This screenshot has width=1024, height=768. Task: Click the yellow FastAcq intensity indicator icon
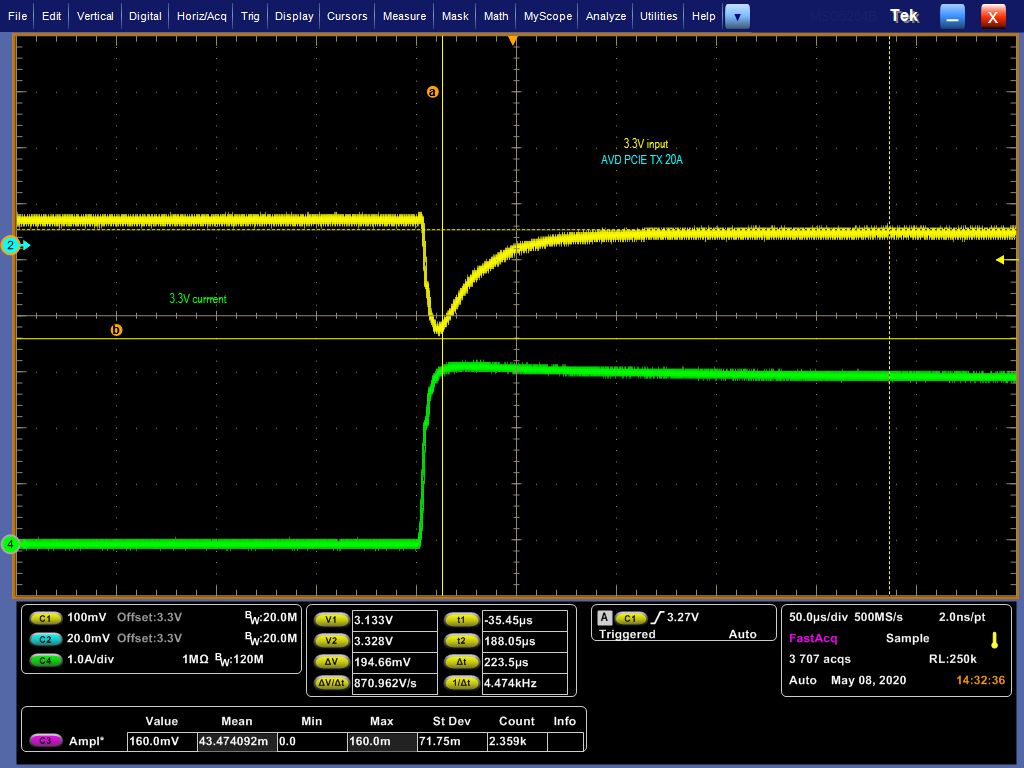point(994,640)
